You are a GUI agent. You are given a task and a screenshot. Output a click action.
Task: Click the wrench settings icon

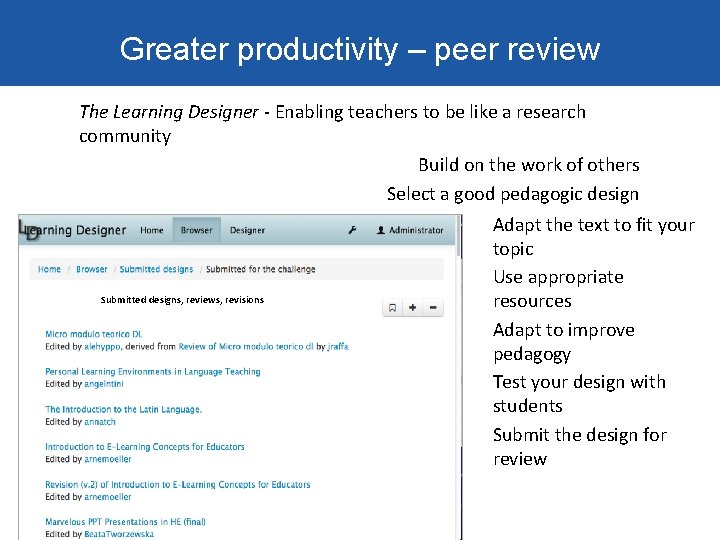352,230
